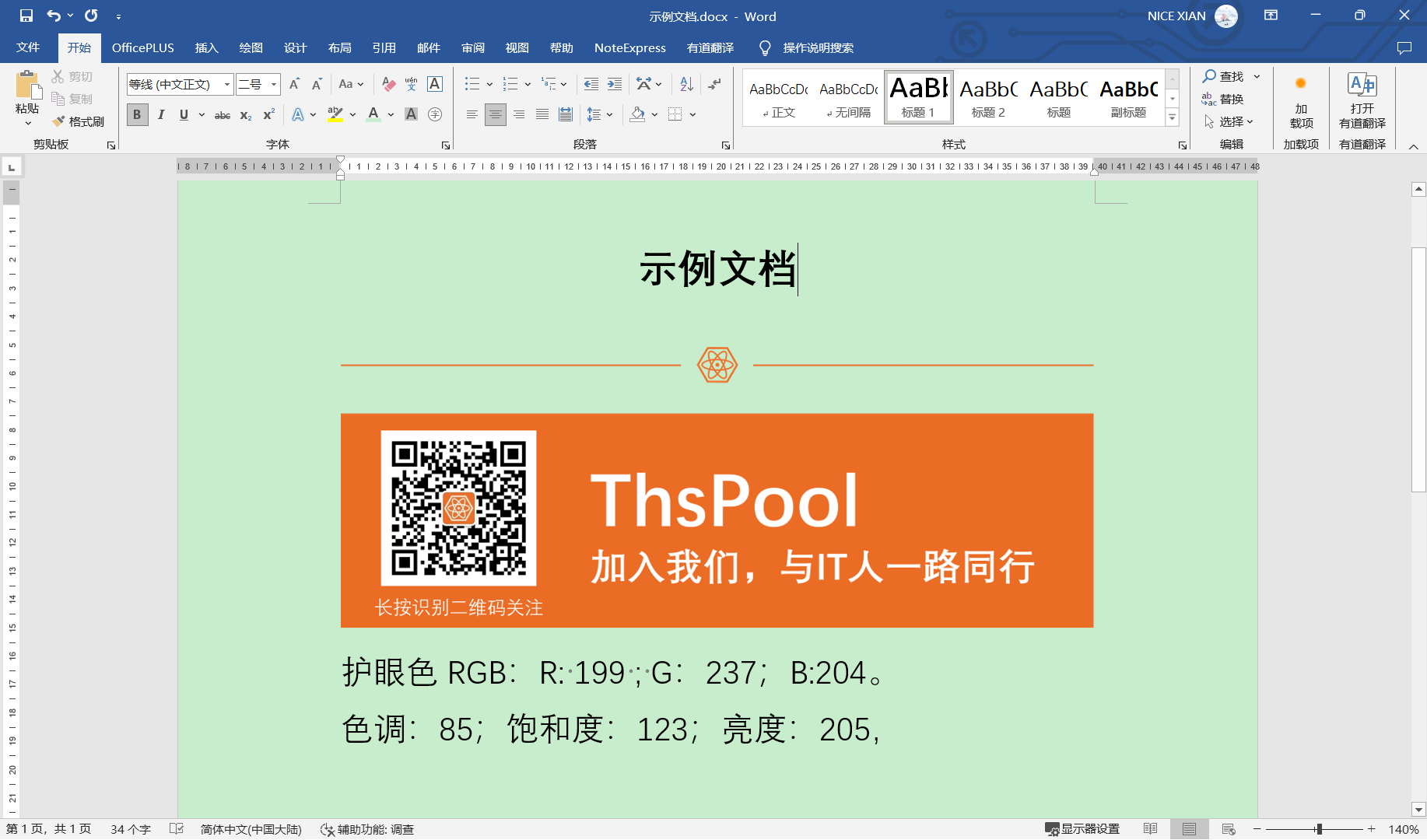Open the font name dropdown
Viewport: 1427px width, 840px height.
[227, 84]
